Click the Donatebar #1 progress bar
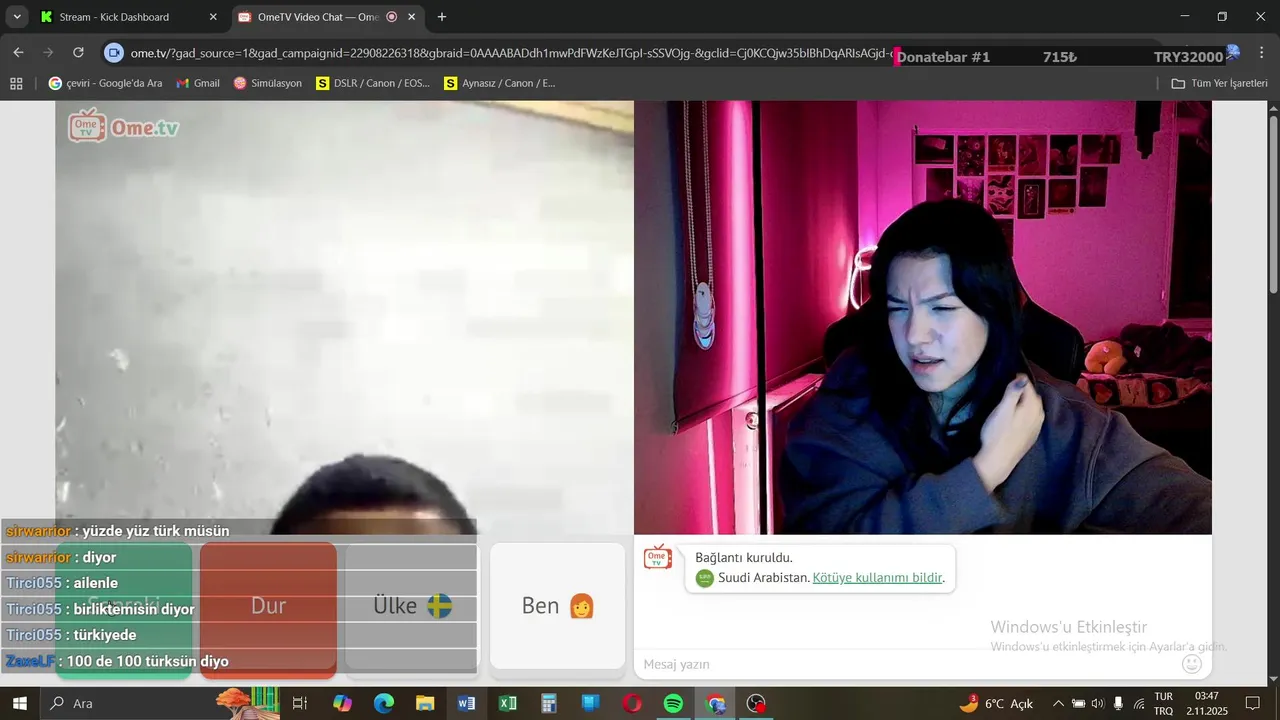Image resolution: width=1280 pixels, height=720 pixels. 1060,57
